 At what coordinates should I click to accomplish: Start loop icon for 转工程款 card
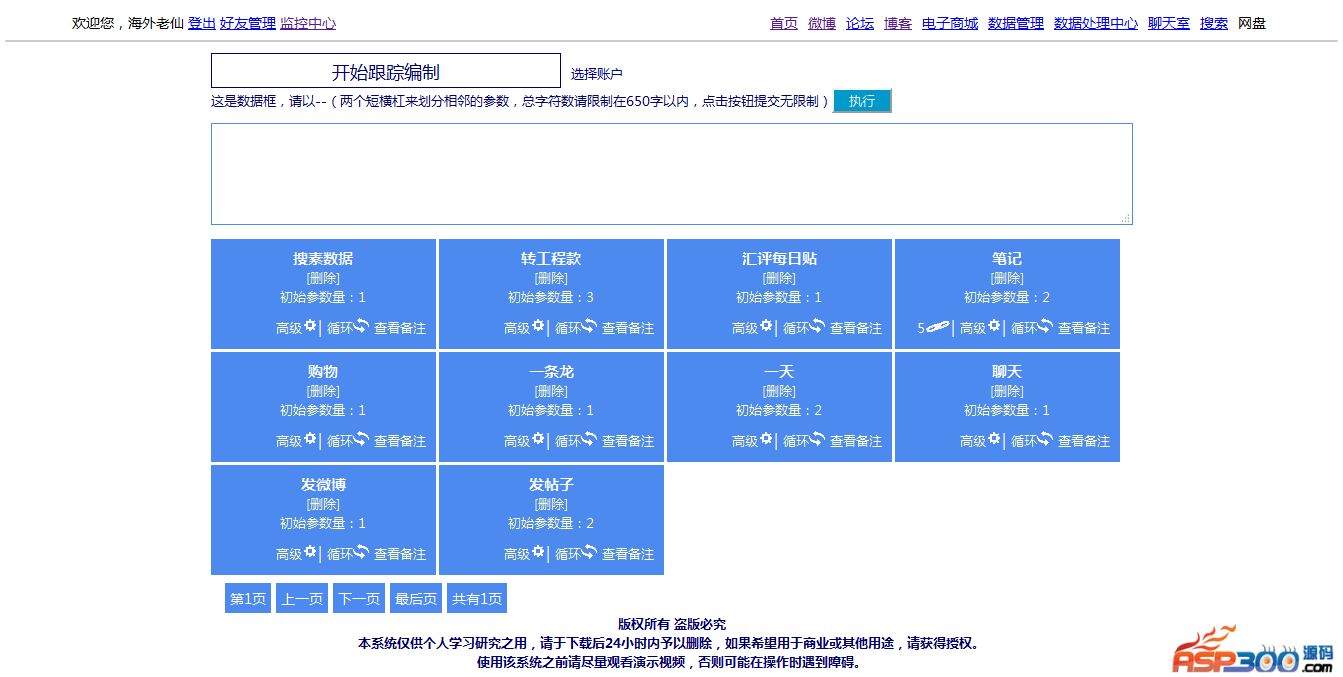pyautogui.click(x=590, y=326)
